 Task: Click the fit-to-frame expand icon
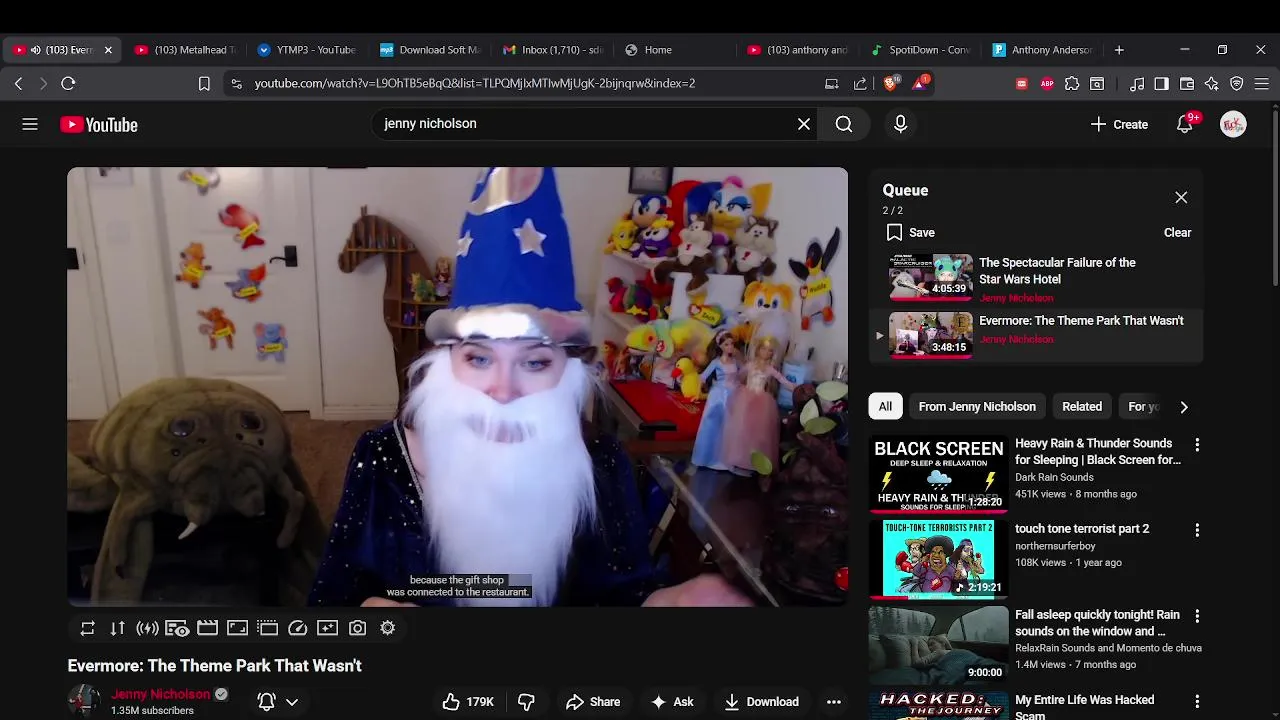[237, 628]
